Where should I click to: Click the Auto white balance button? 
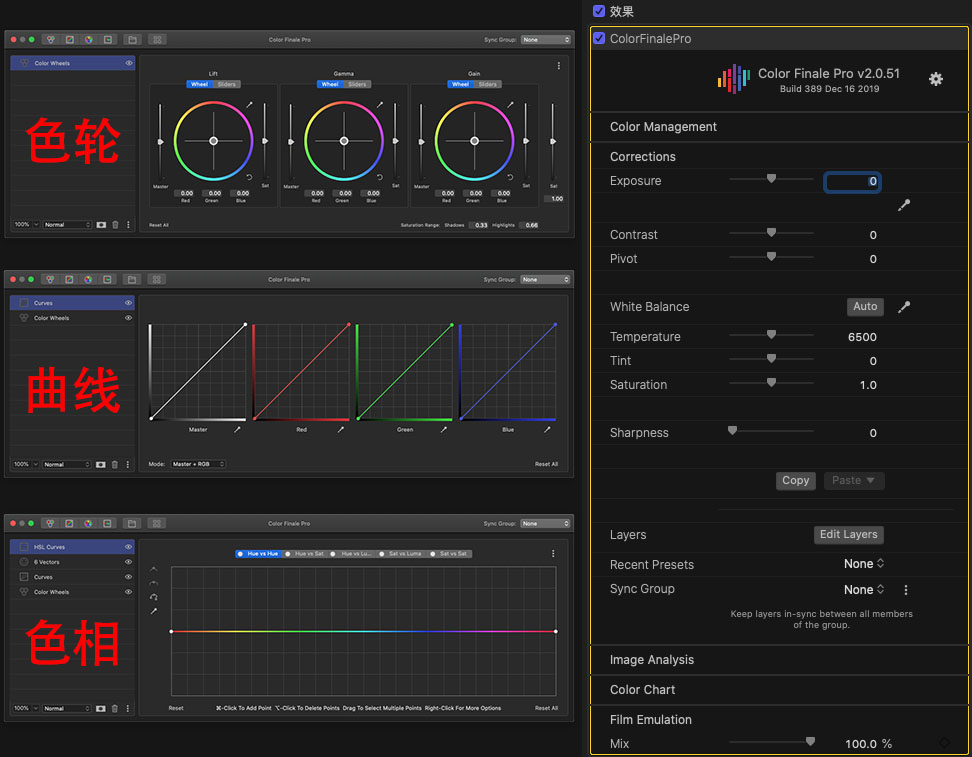point(865,307)
